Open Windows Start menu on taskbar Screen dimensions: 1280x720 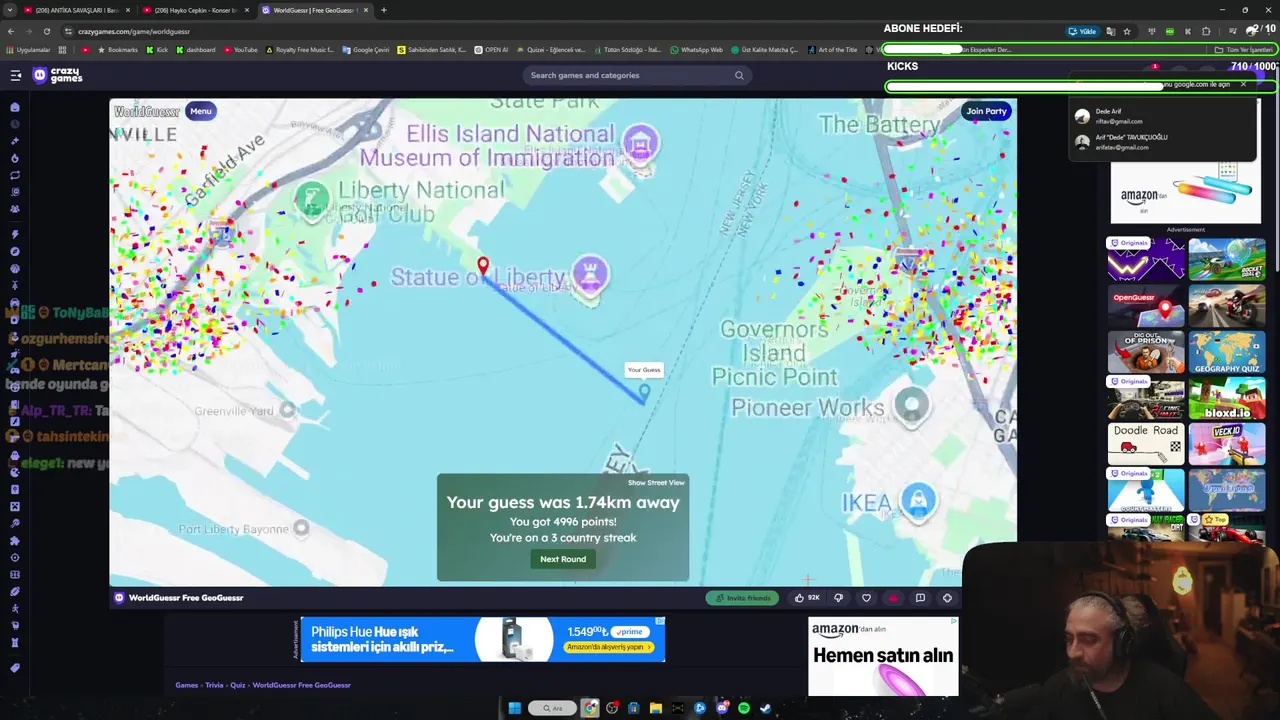click(x=514, y=708)
